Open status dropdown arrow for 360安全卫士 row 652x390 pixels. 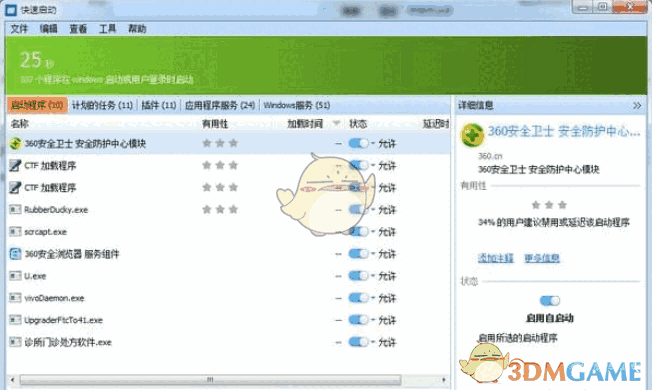(373, 143)
